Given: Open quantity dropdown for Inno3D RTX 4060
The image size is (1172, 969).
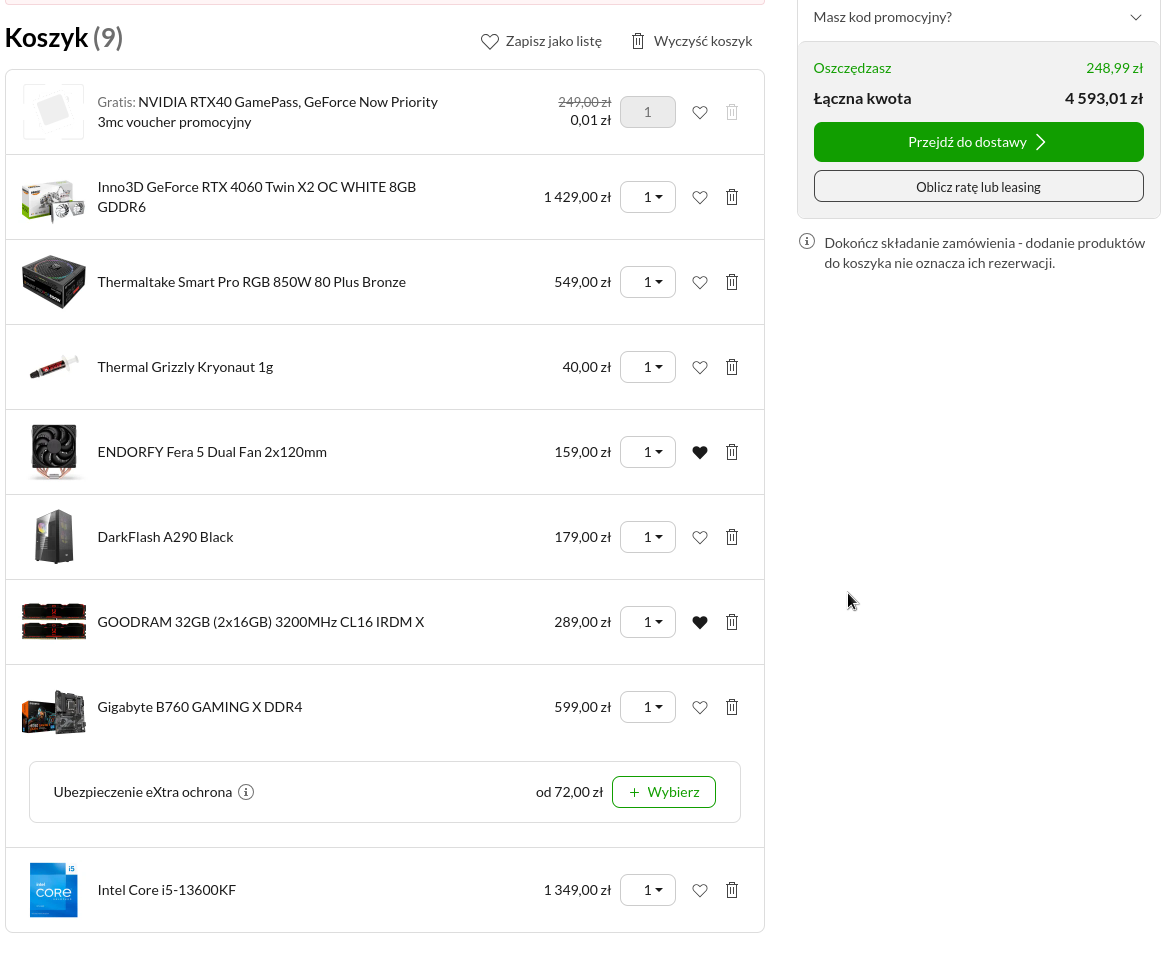Looking at the screenshot, I should coord(648,197).
